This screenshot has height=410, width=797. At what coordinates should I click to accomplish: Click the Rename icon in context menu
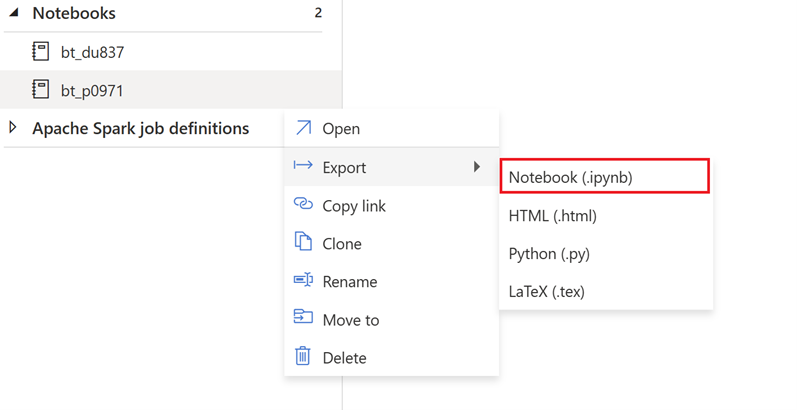click(303, 280)
